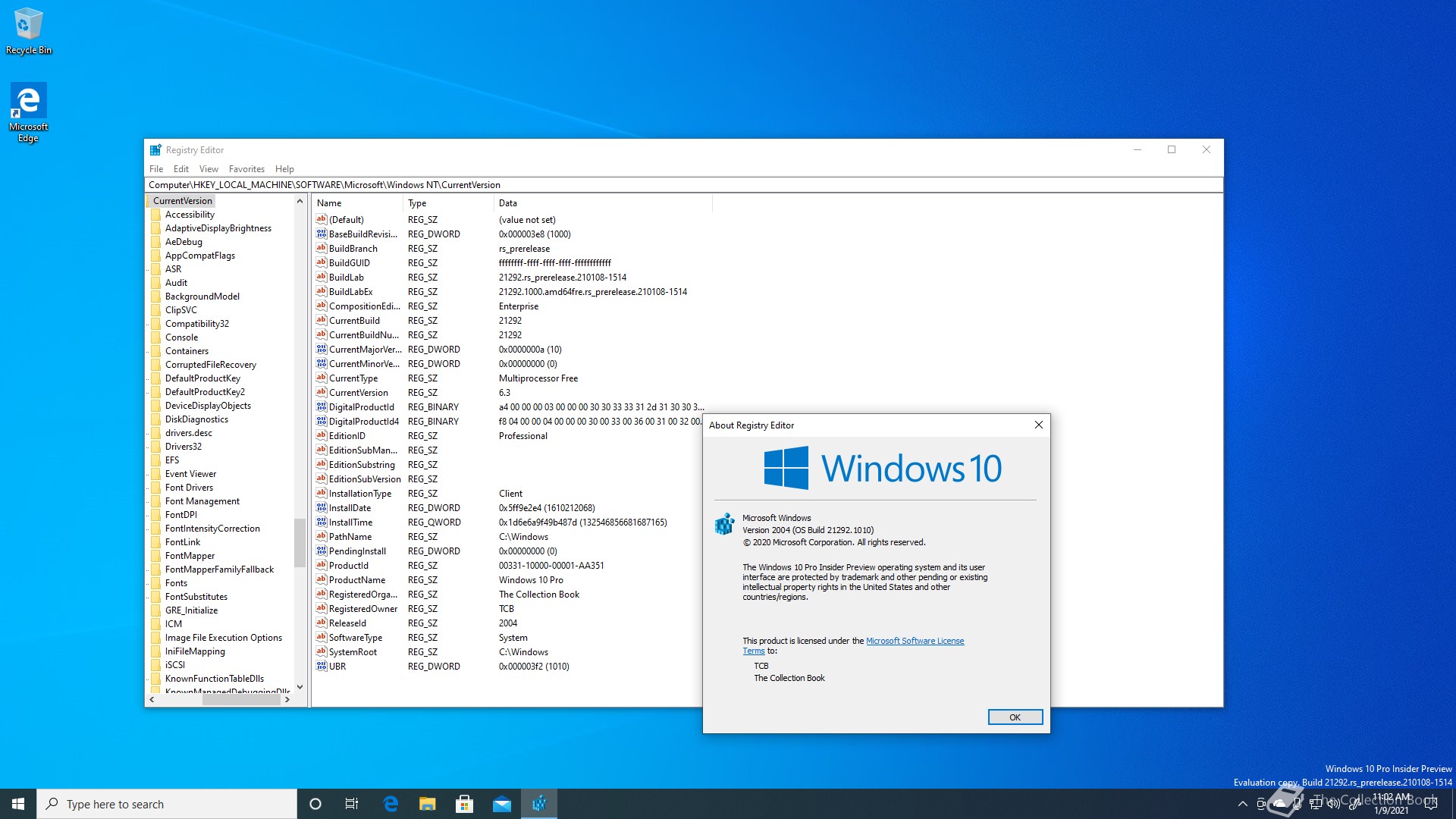Select the SystemRoot value name

(x=353, y=652)
